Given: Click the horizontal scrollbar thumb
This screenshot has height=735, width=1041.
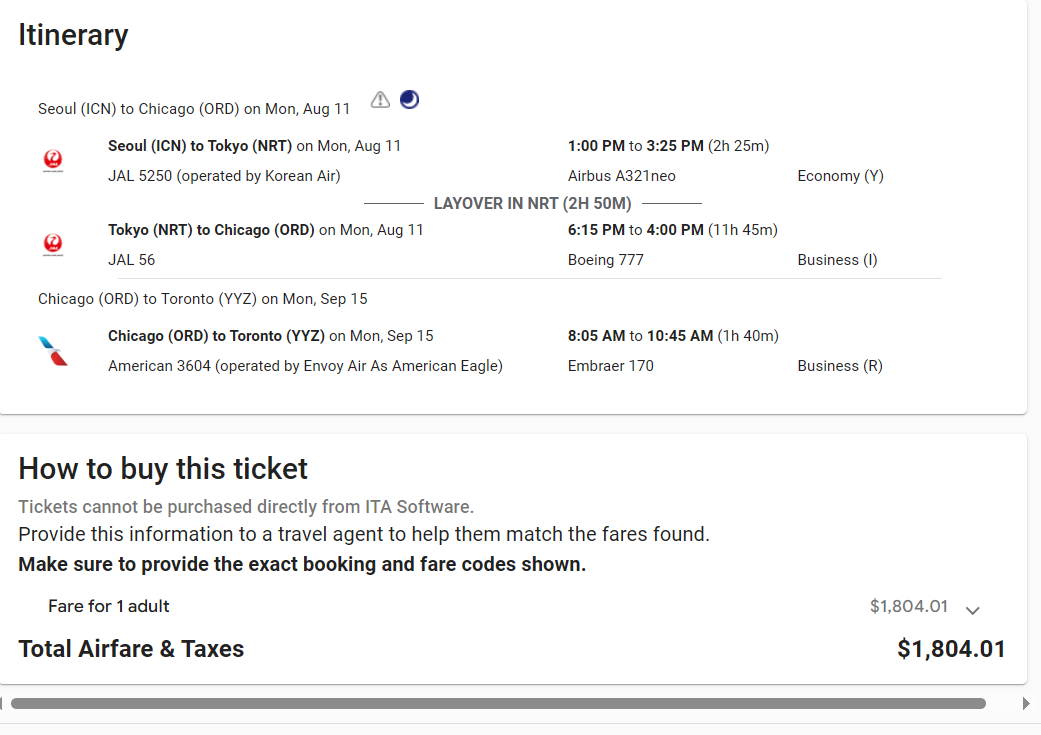Looking at the screenshot, I should tap(498, 703).
